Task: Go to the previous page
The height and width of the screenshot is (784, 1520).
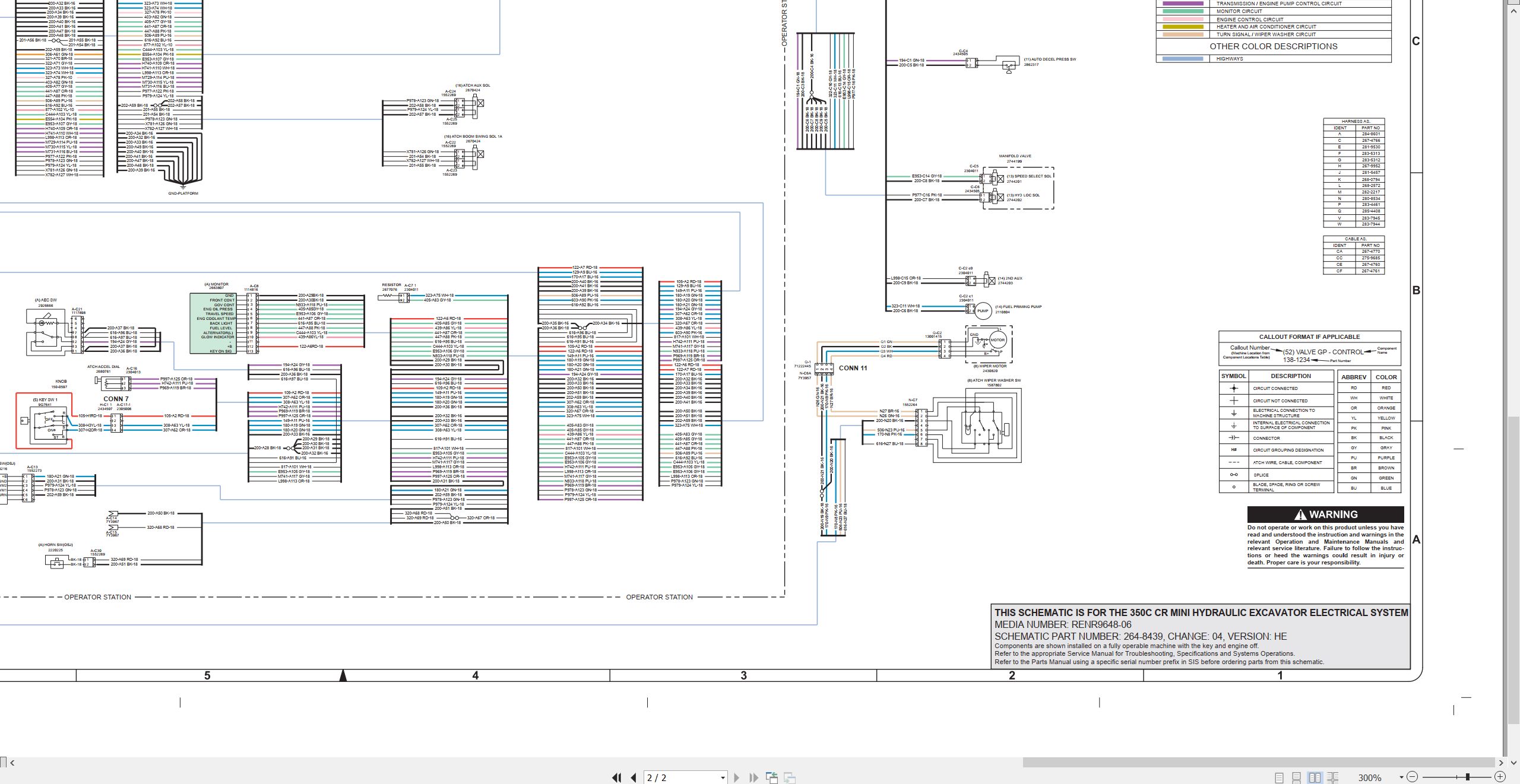Action: (634, 777)
